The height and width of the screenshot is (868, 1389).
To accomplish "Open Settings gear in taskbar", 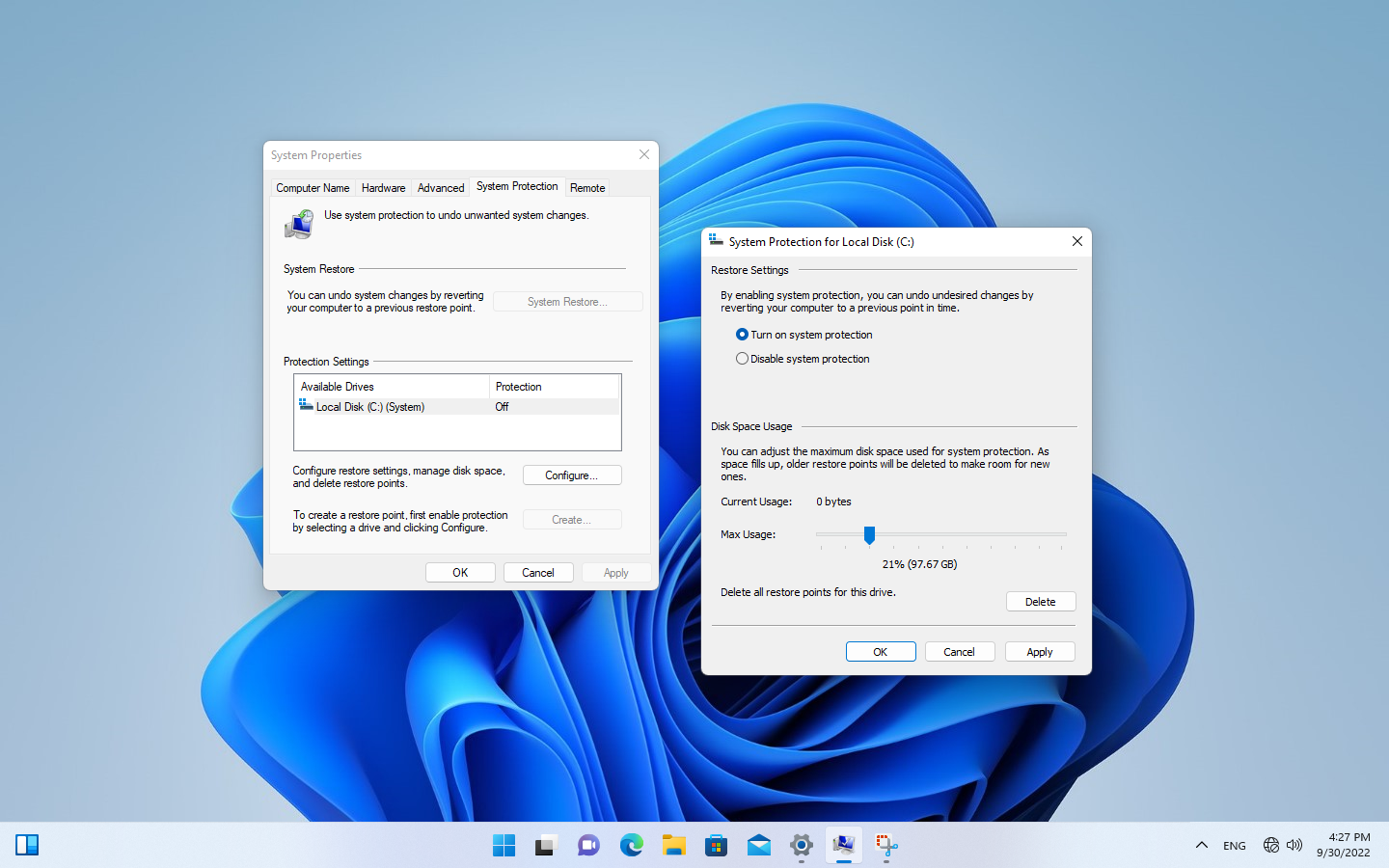I will point(801,846).
